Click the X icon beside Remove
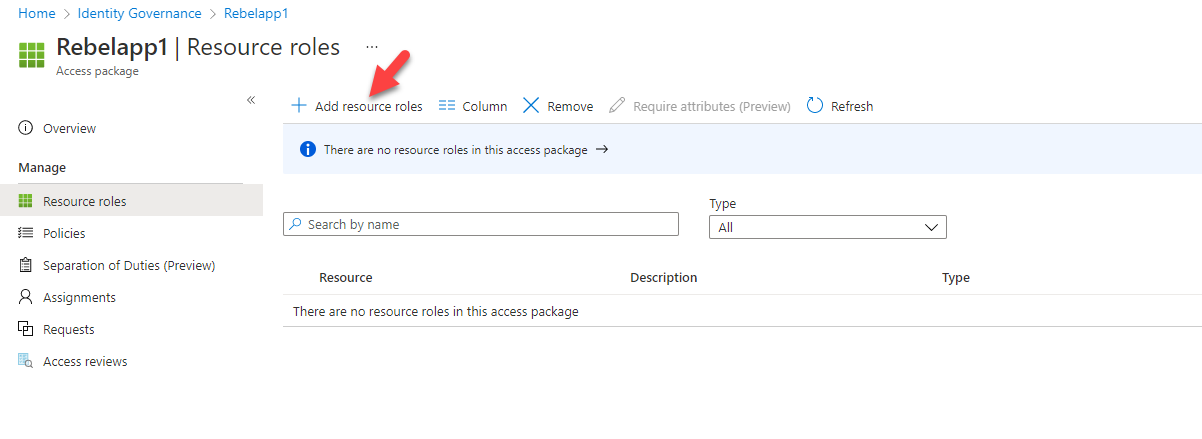The height and width of the screenshot is (439, 1202). tap(531, 106)
